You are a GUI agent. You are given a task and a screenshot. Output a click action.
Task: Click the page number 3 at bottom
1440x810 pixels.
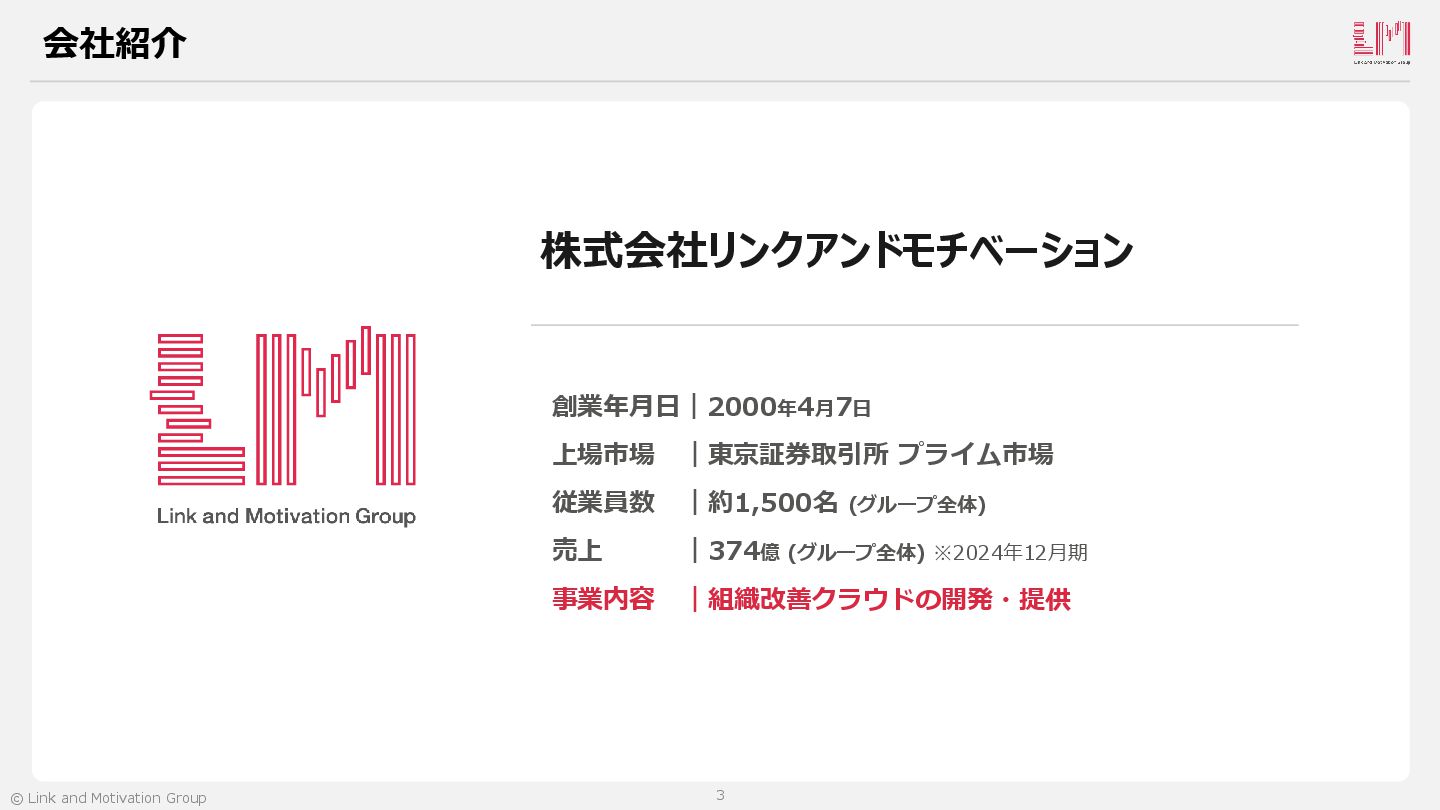coord(720,795)
